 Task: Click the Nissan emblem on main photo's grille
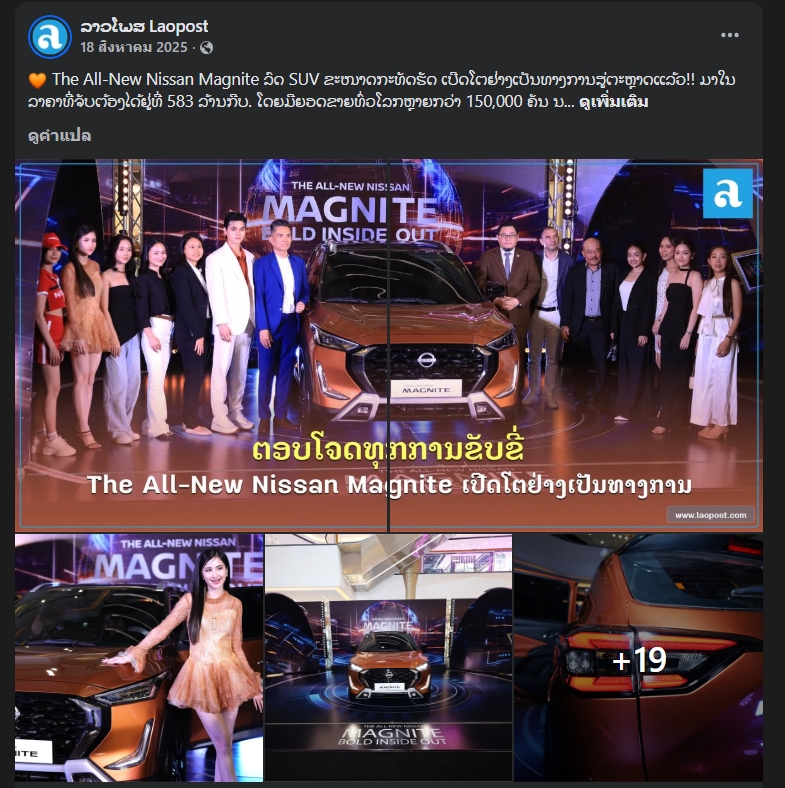426,359
